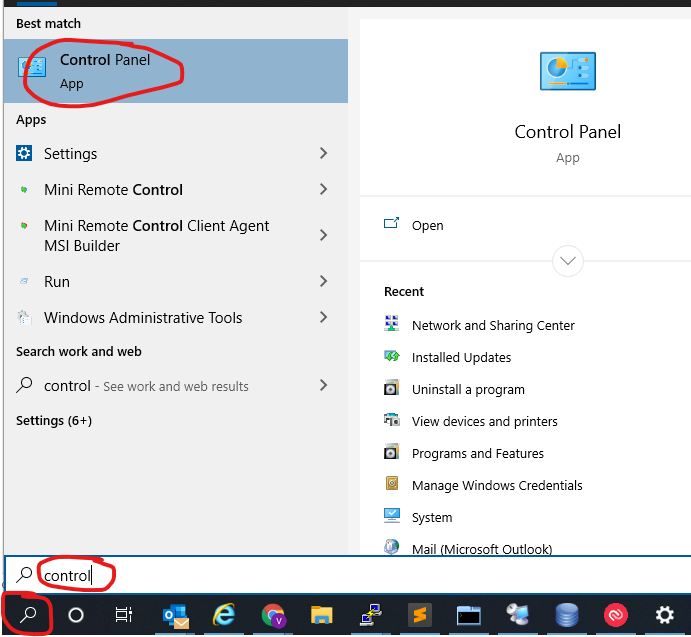Open Uninstall a program recent item

point(468,390)
